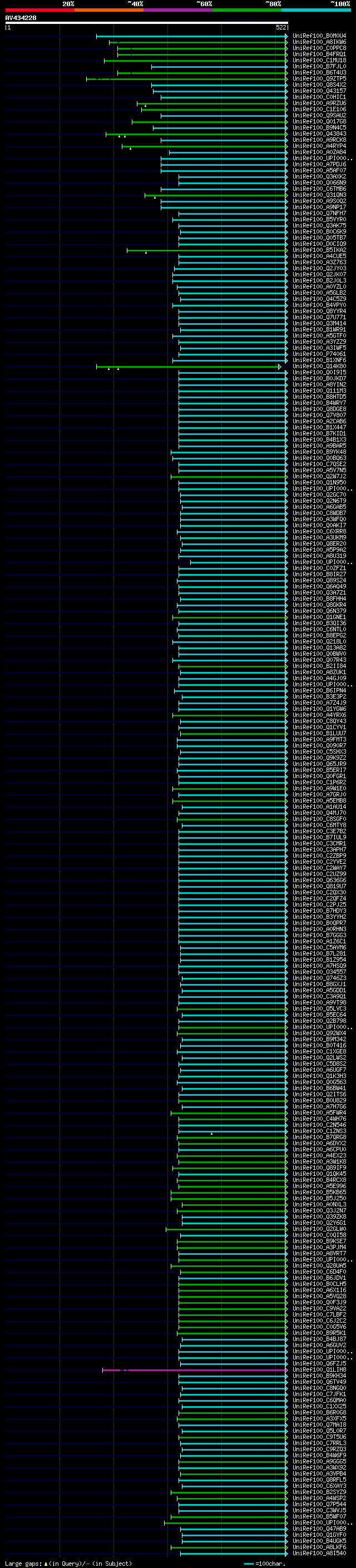Click the cyan ~100% identity legend bar
Screen dimensions: 356x1568
click(x=316, y=10)
